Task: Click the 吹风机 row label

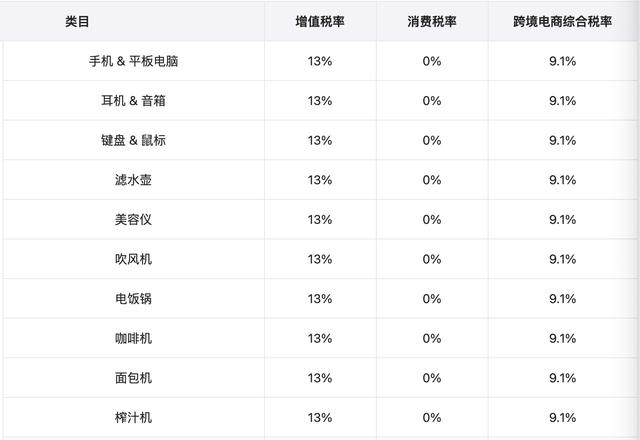Action: point(133,259)
